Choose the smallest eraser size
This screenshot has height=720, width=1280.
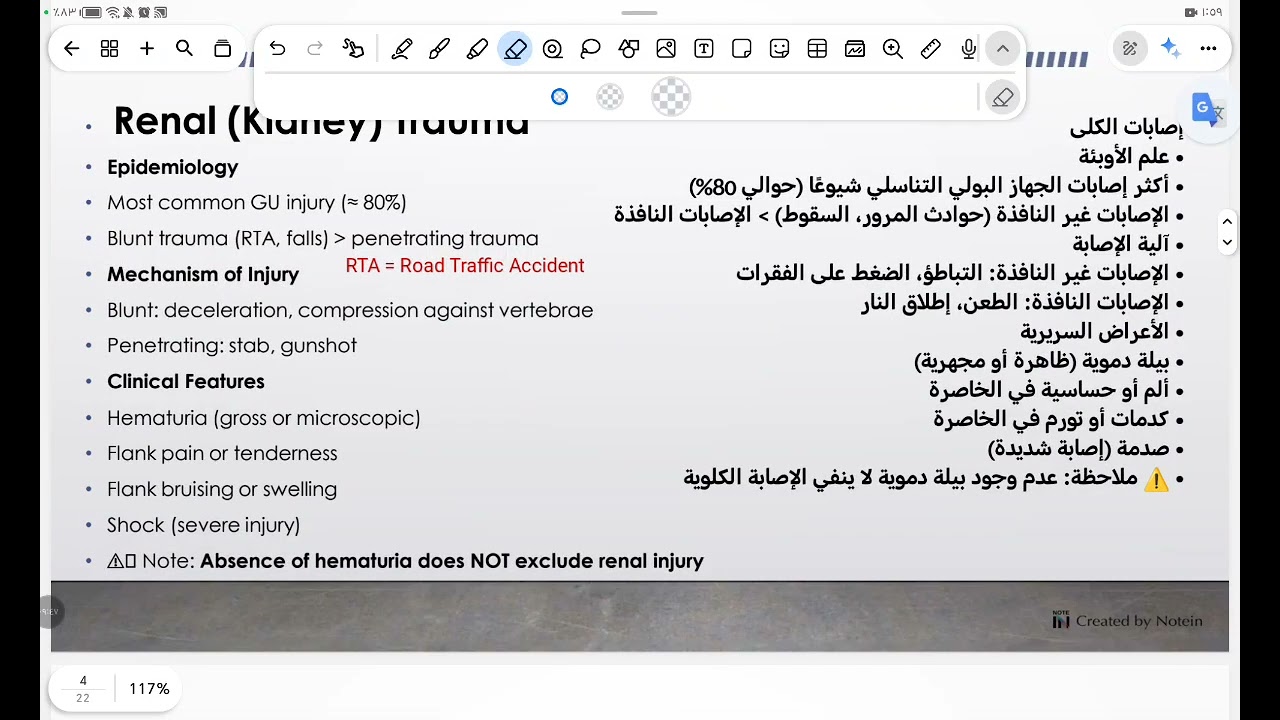(559, 97)
